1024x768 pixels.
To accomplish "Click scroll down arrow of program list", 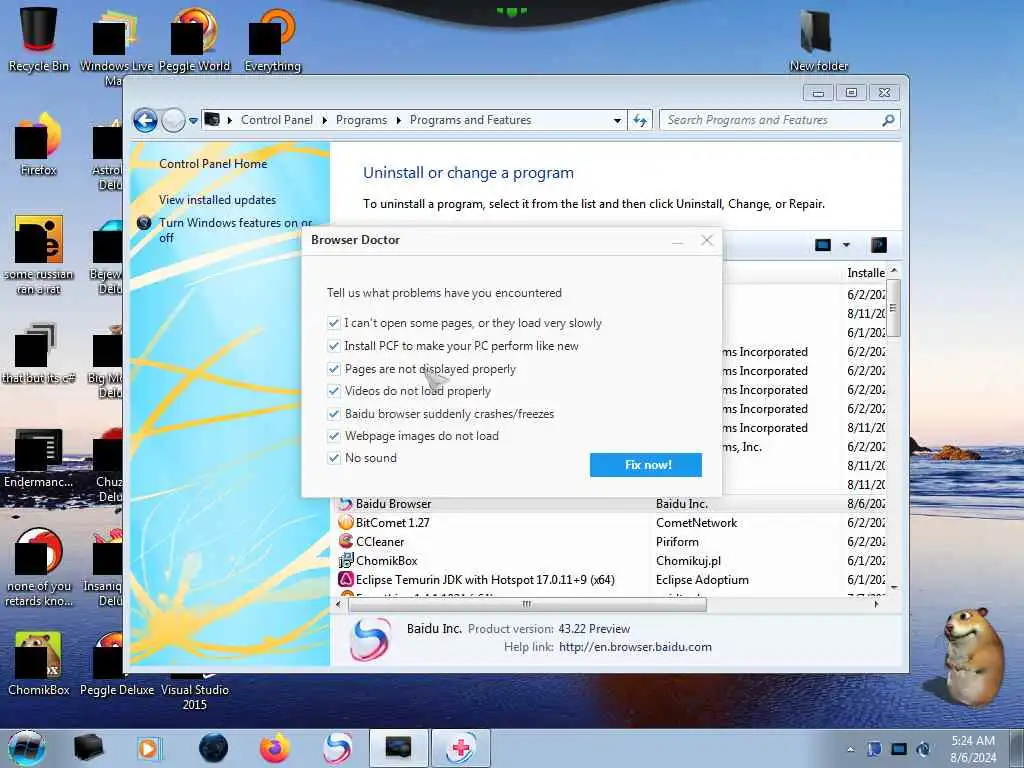I will point(894,587).
